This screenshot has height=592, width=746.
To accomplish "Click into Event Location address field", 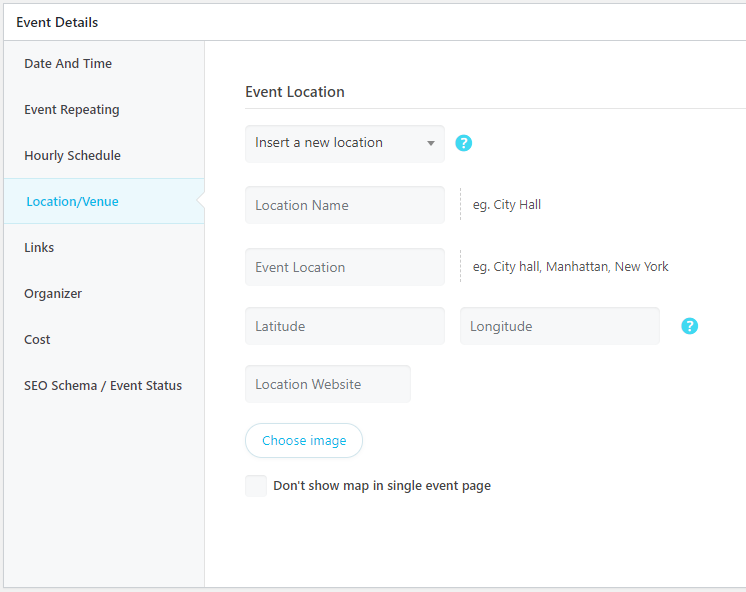I will 345,267.
